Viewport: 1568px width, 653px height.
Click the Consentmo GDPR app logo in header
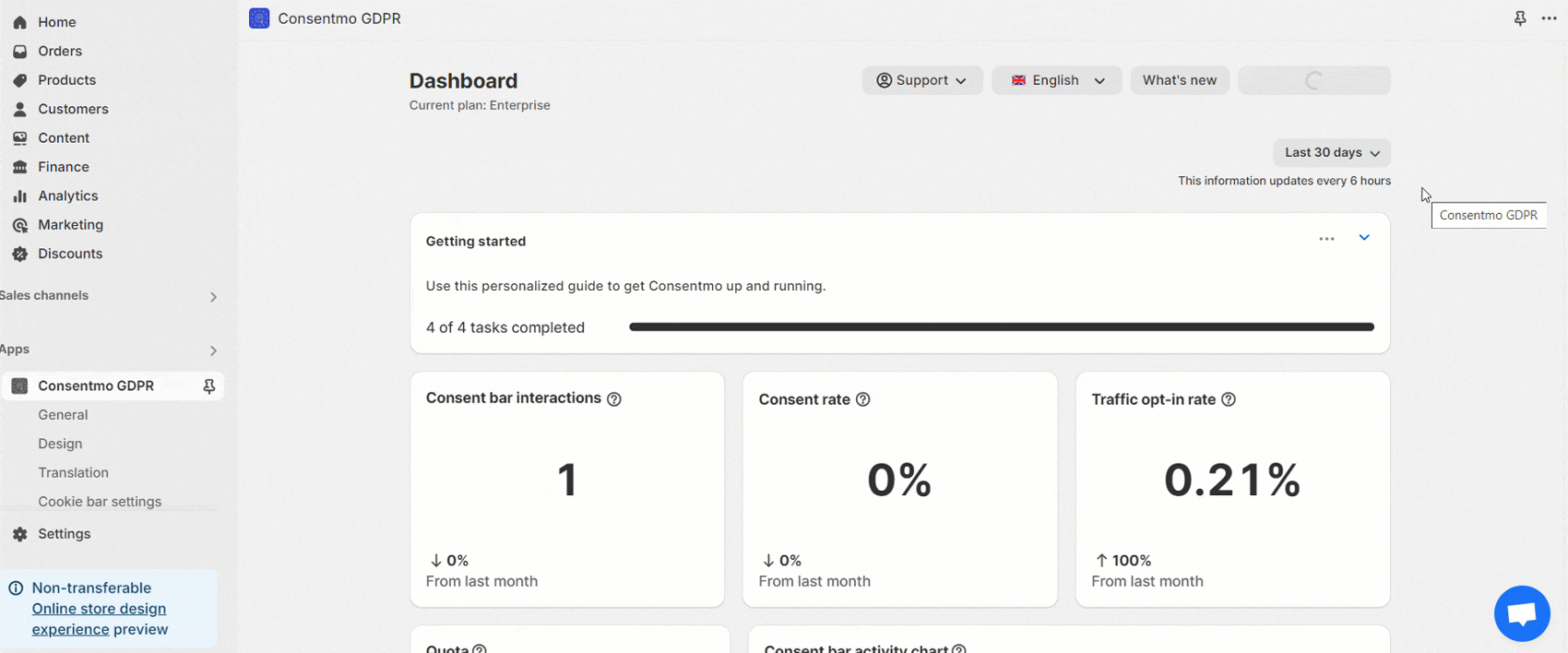pos(259,18)
